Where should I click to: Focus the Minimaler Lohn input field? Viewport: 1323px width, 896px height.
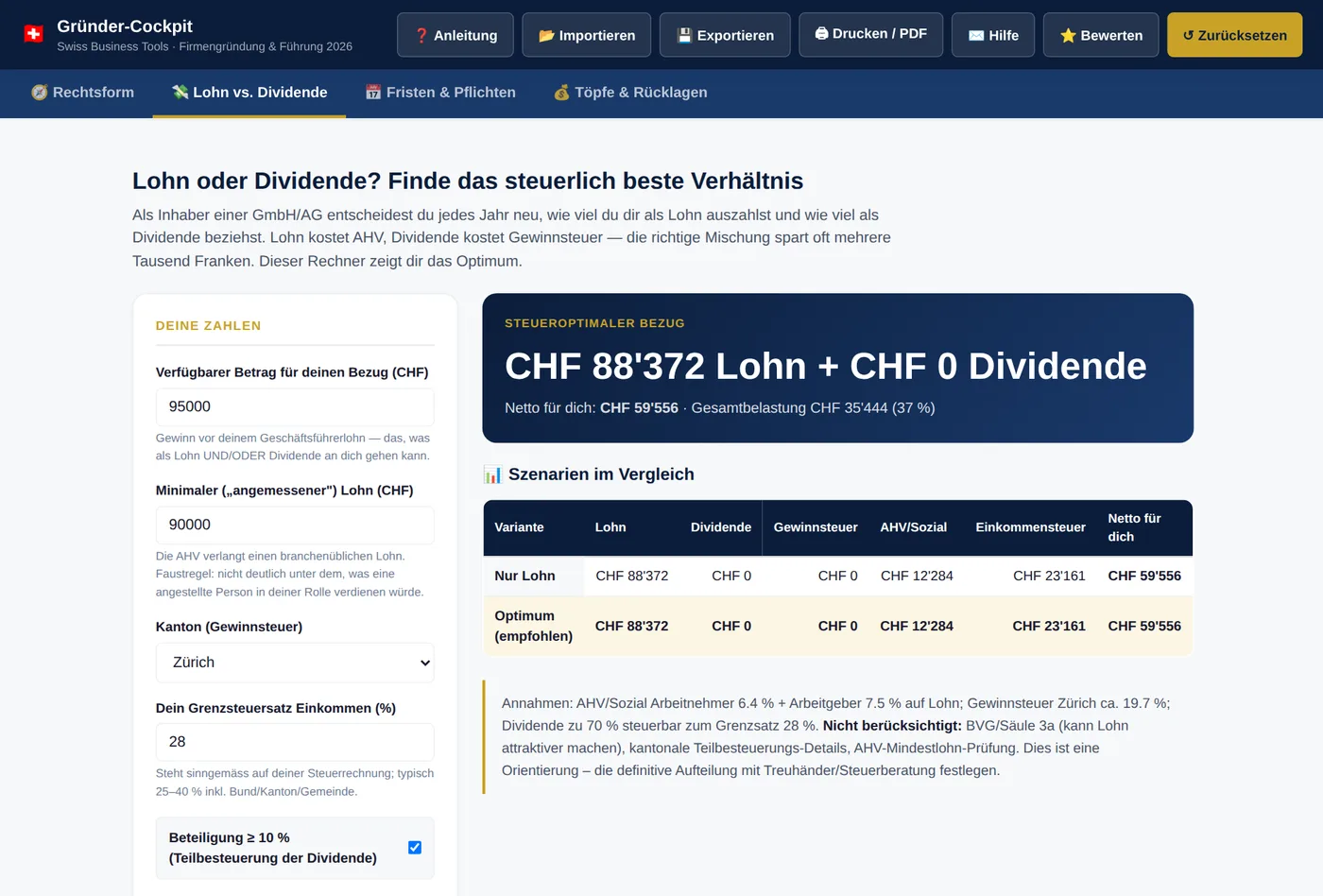295,525
